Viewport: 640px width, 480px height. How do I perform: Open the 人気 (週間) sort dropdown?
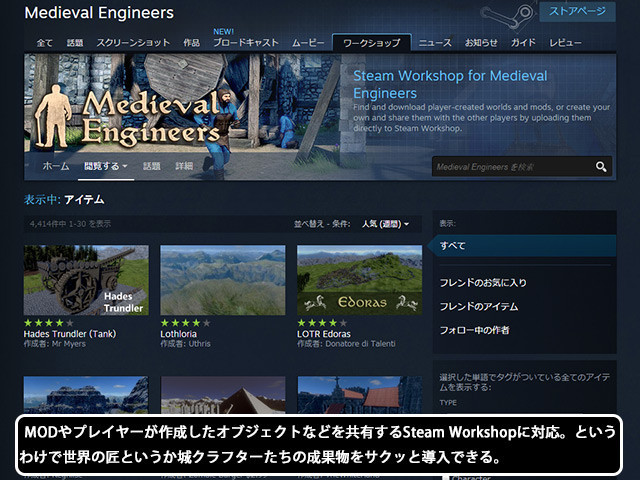(385, 224)
